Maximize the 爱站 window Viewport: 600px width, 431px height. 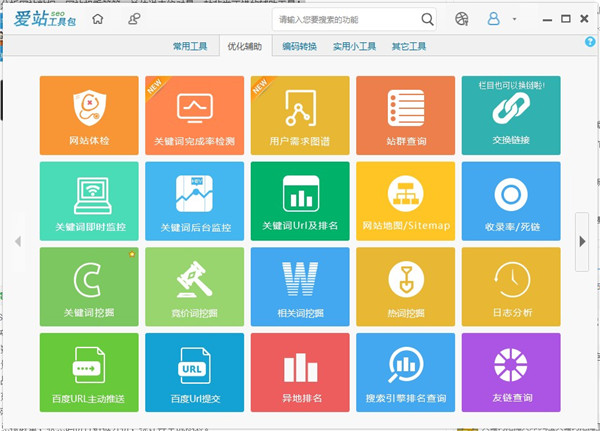pyautogui.click(x=566, y=18)
